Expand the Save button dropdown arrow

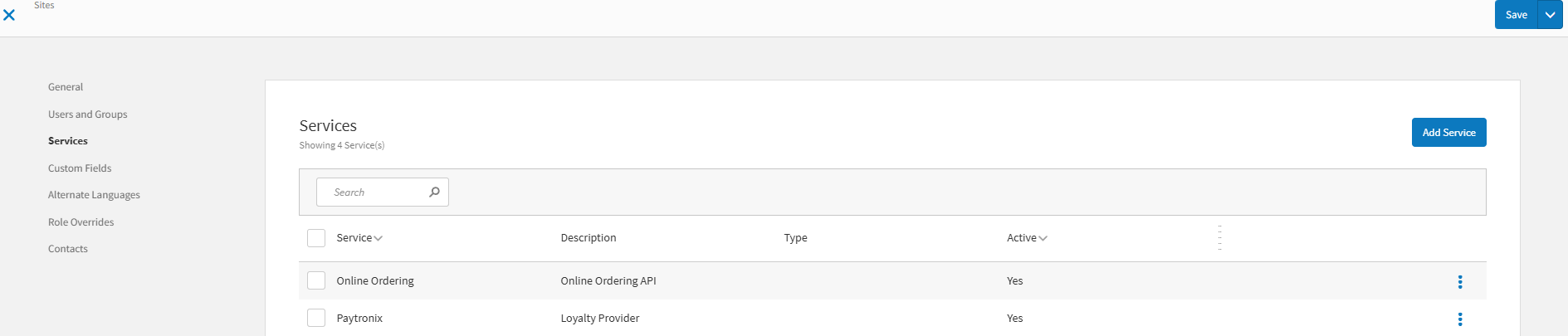coord(1550,15)
